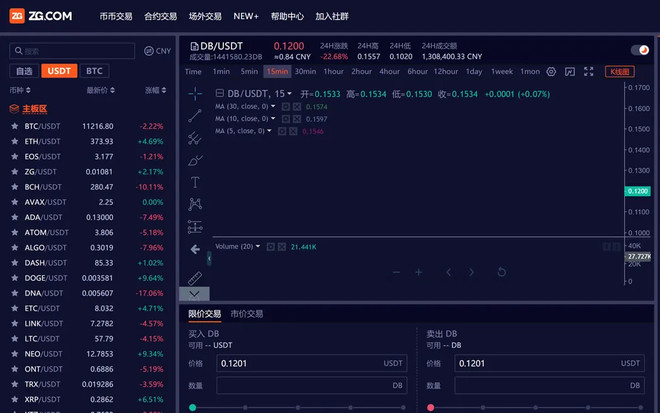Zoom out the chart with minus

(396, 272)
